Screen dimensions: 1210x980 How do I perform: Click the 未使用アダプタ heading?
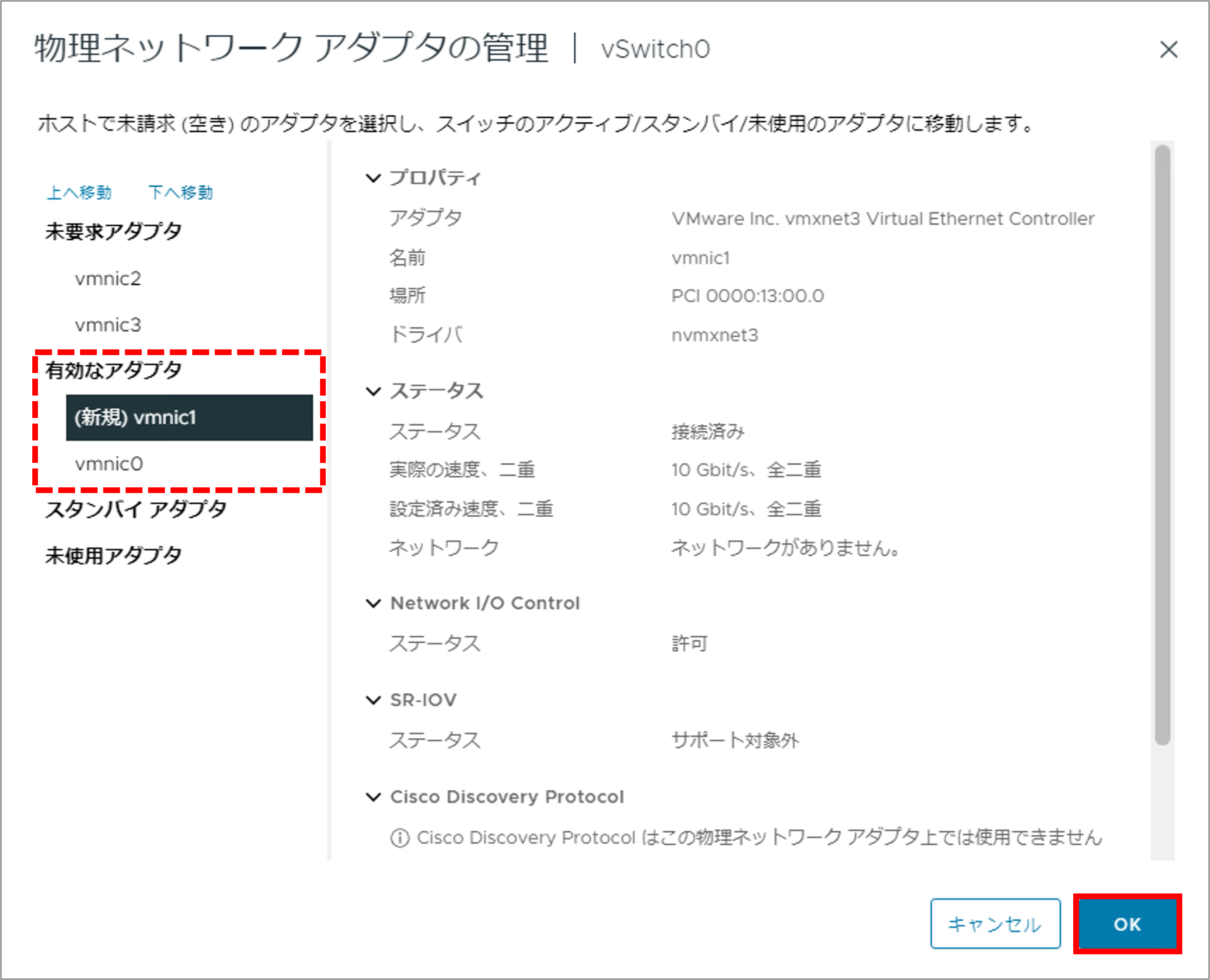(113, 556)
